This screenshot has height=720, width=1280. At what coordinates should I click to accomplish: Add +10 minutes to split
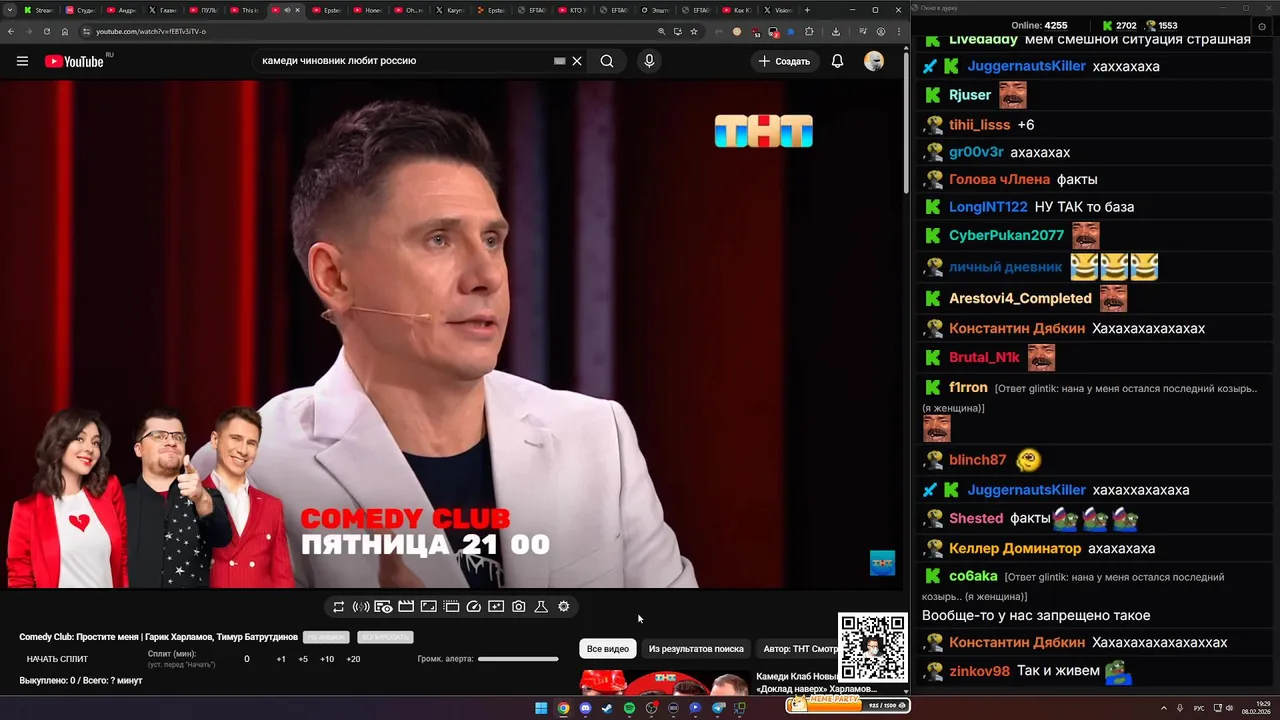point(327,659)
